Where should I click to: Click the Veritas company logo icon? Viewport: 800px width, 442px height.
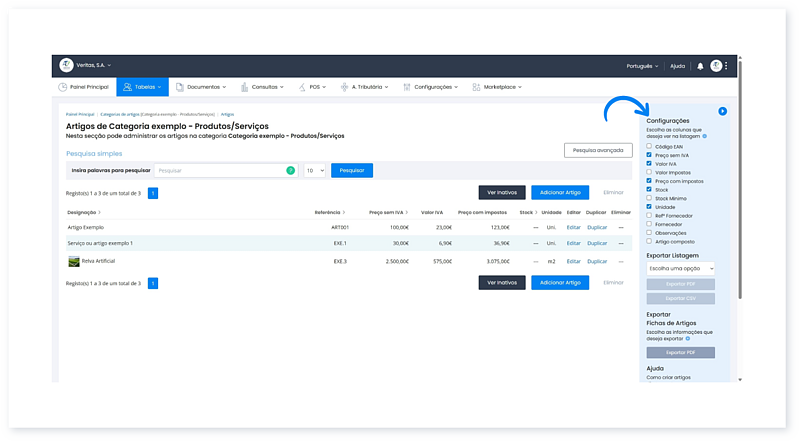coord(65,66)
